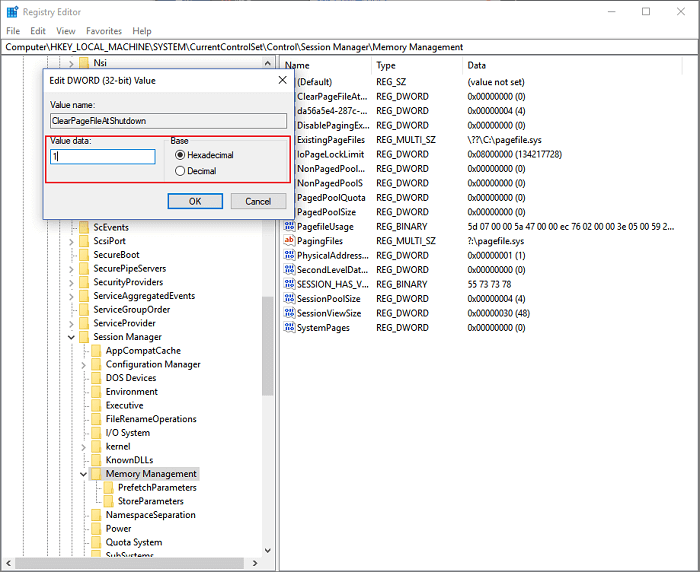Click the tree pane horizontal scrollbar thumb
This screenshot has width=700, height=572.
(129, 563)
